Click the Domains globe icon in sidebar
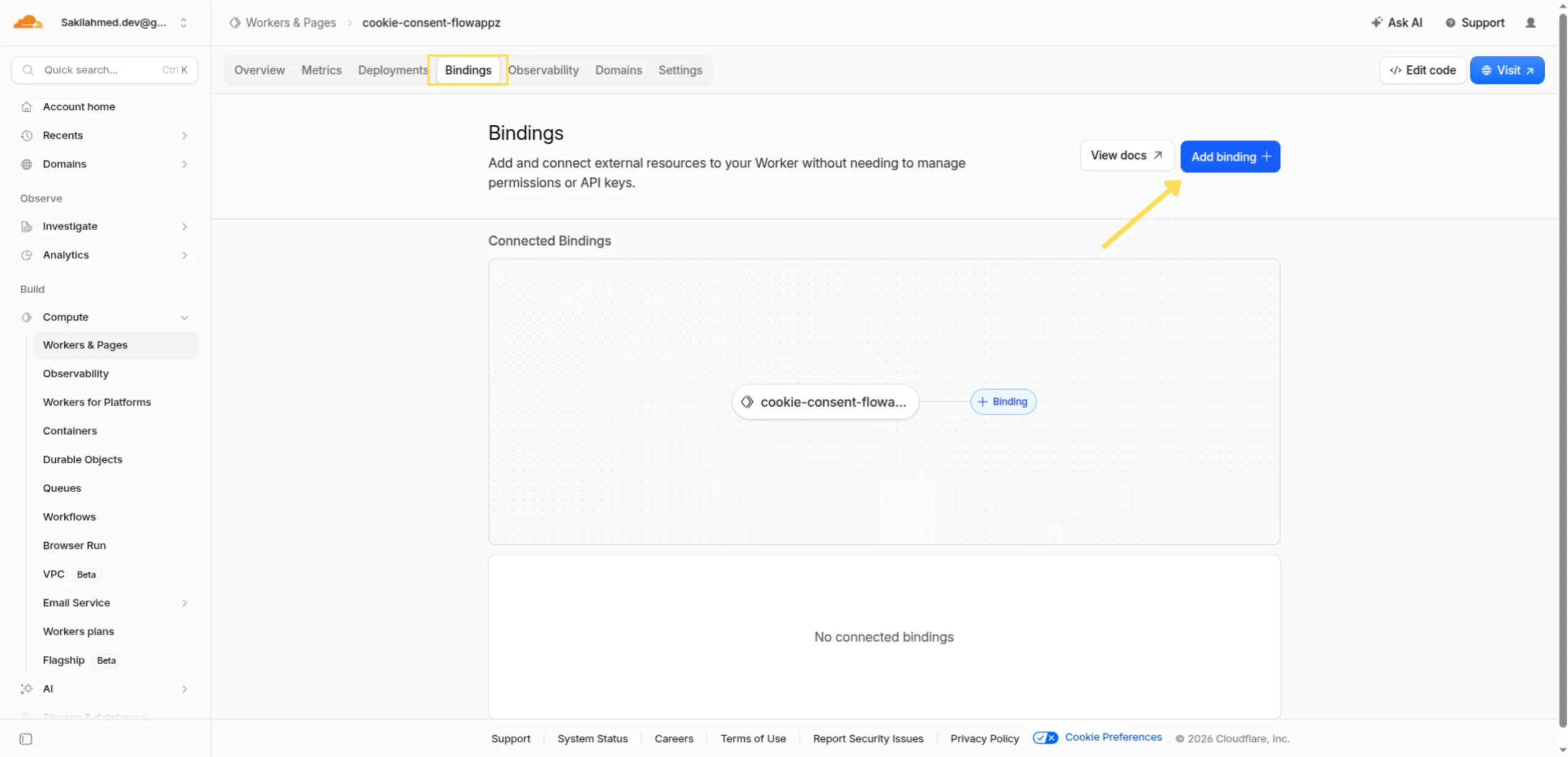Image resolution: width=1568 pixels, height=757 pixels. [x=26, y=164]
